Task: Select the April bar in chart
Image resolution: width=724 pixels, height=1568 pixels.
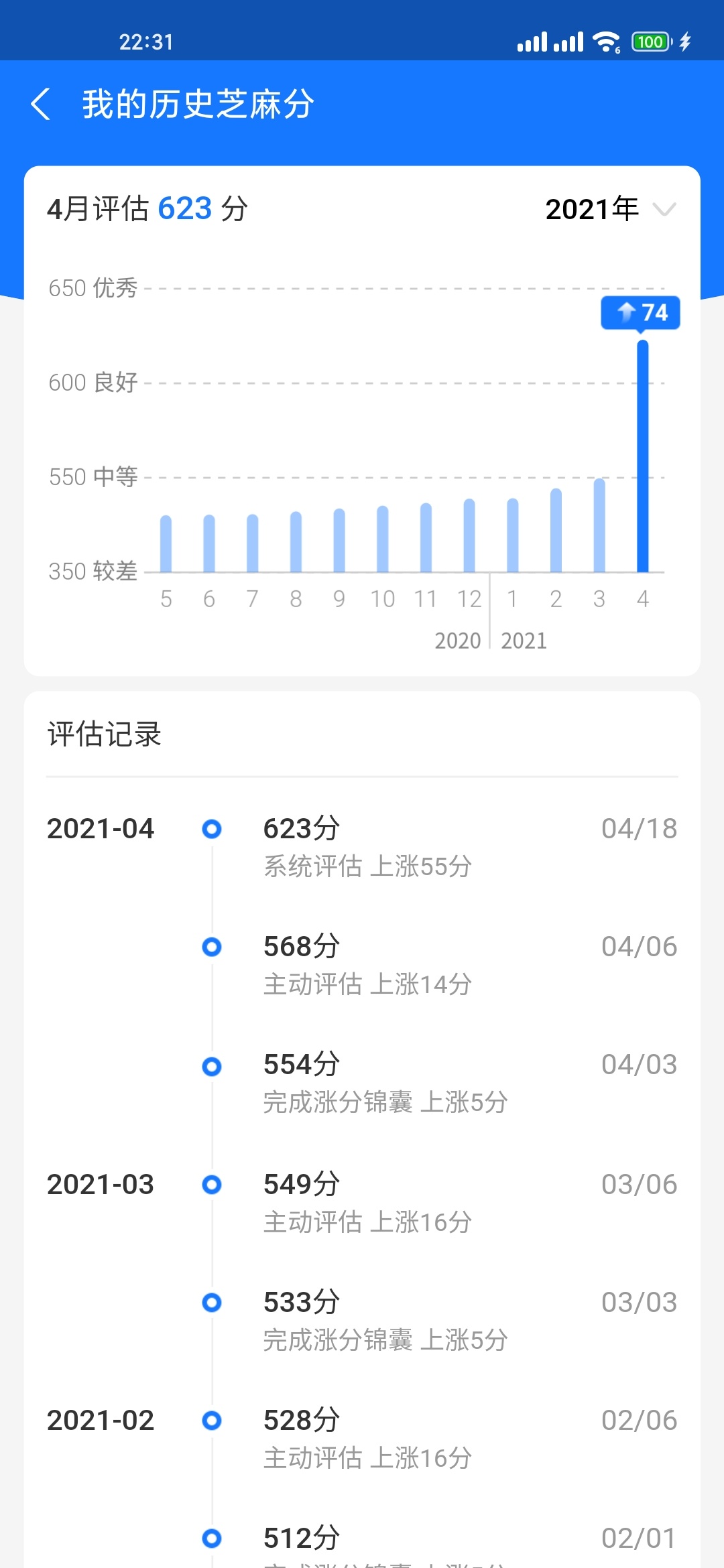Action: [643, 456]
